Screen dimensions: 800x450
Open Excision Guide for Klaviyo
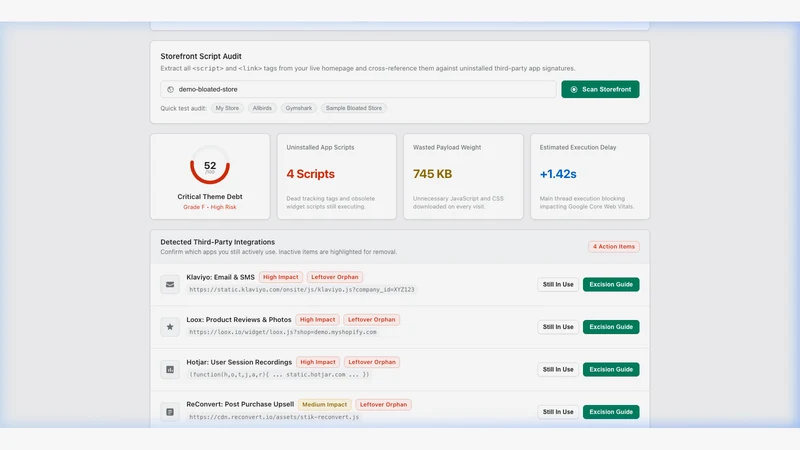611,285
